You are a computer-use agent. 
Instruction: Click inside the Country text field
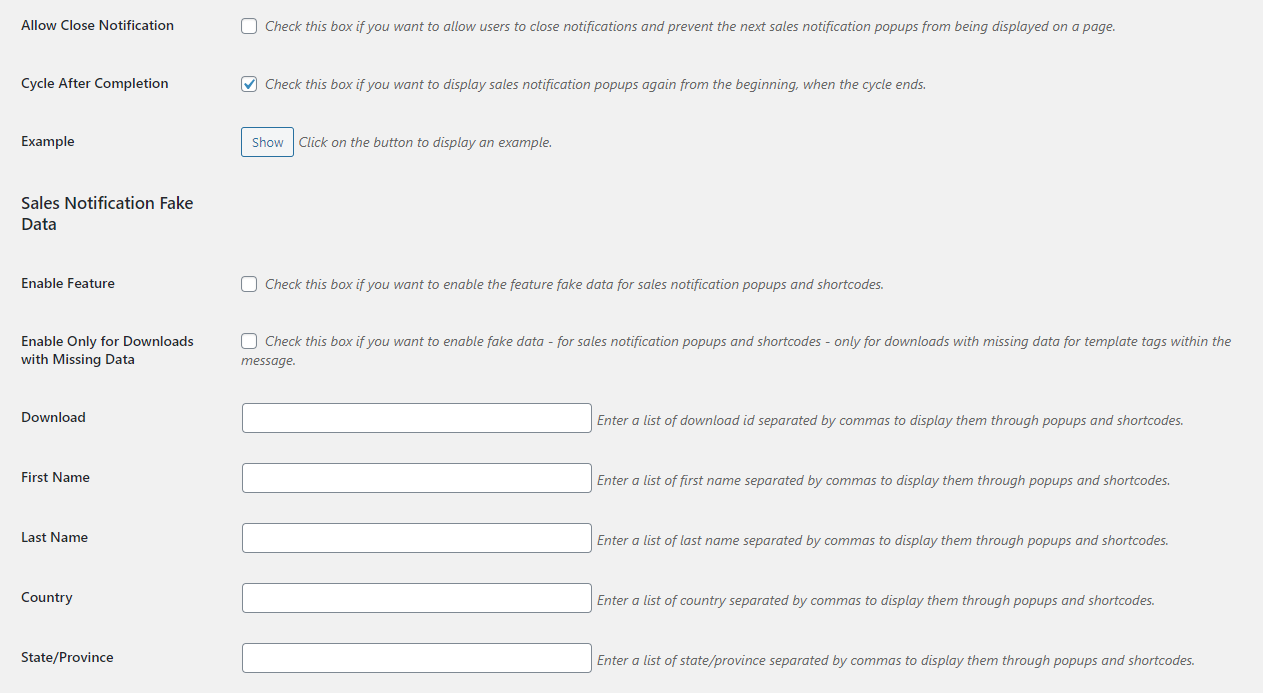(x=417, y=598)
